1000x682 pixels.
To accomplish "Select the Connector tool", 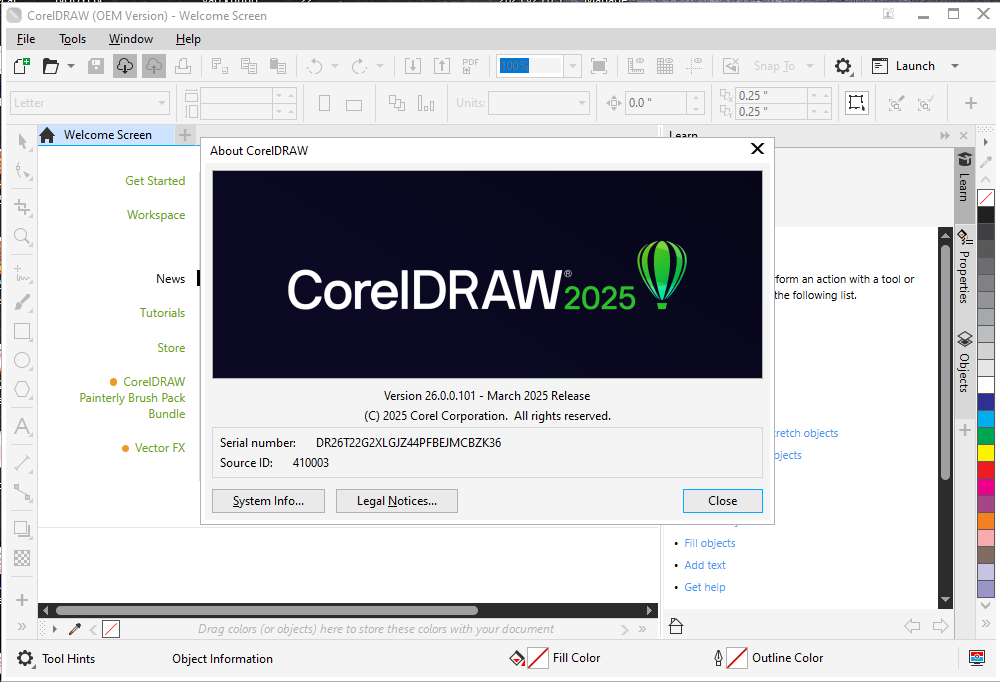I will click(22, 493).
